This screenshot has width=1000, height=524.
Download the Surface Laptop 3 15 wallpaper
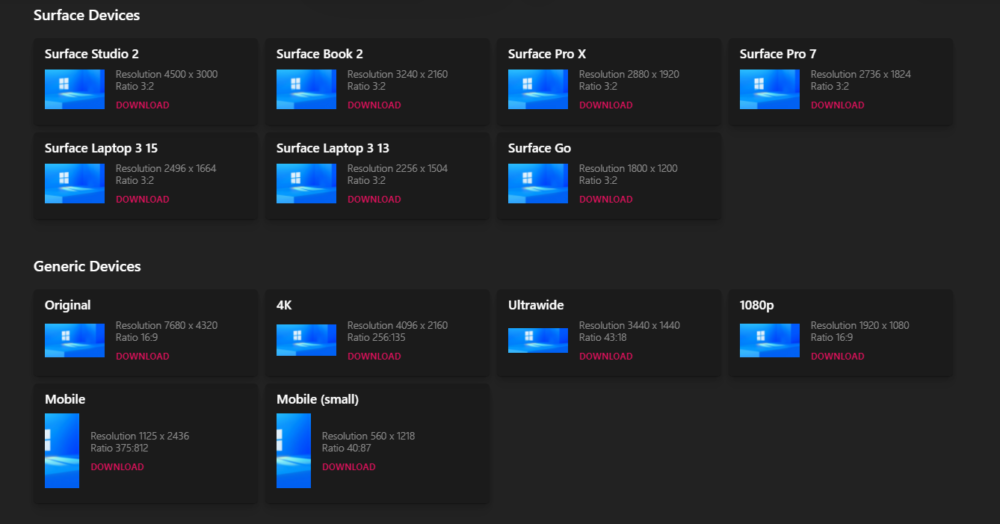tap(142, 200)
